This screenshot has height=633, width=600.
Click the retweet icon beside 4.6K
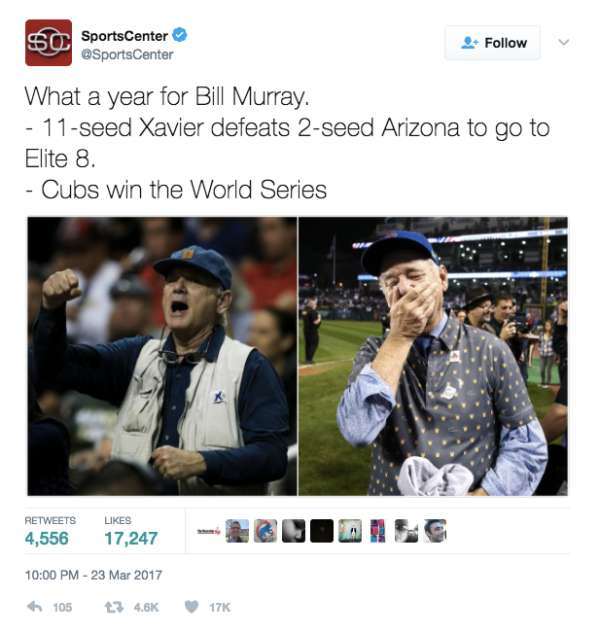tap(114, 607)
